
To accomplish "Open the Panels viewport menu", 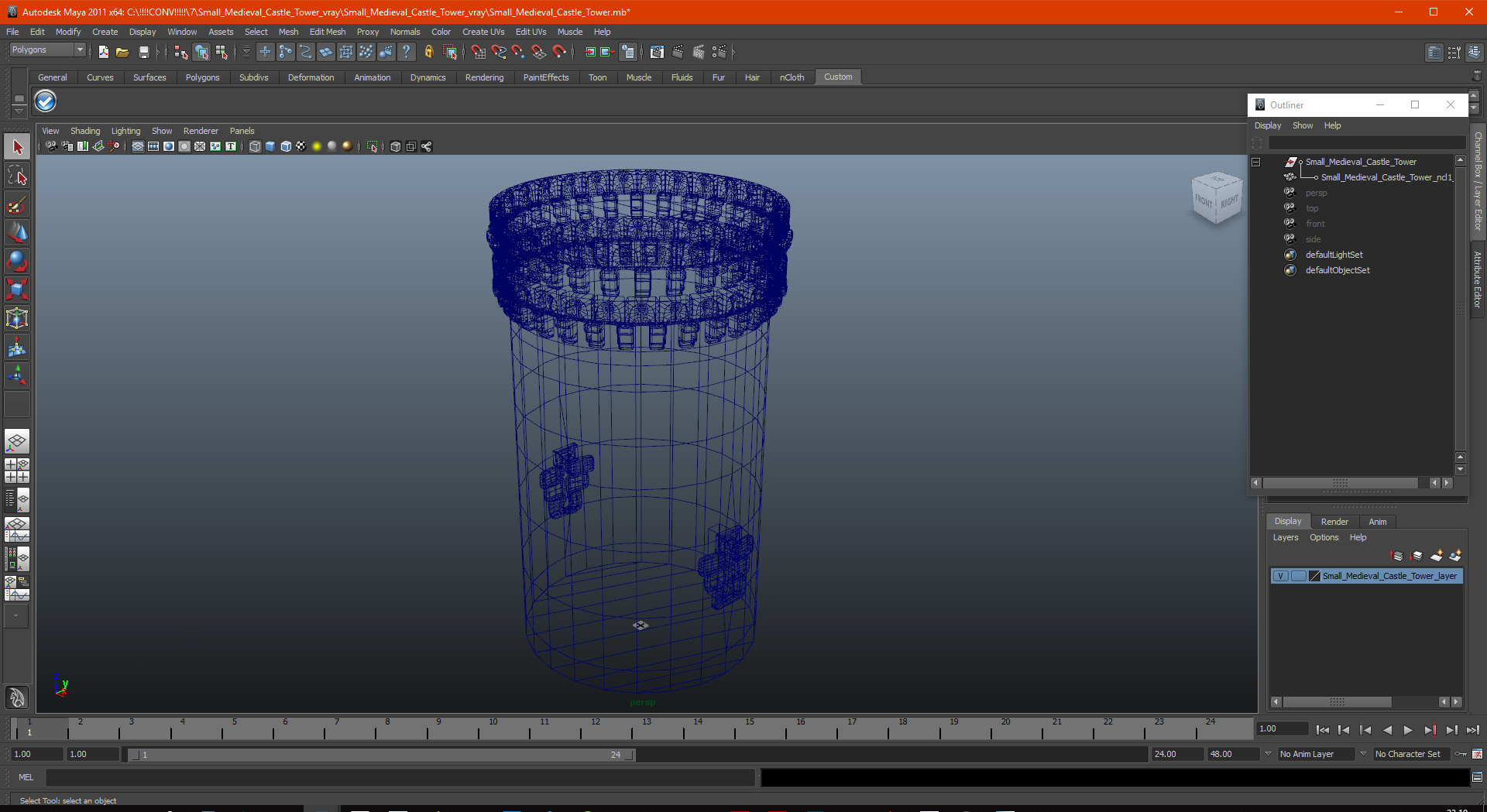I will tap(242, 131).
